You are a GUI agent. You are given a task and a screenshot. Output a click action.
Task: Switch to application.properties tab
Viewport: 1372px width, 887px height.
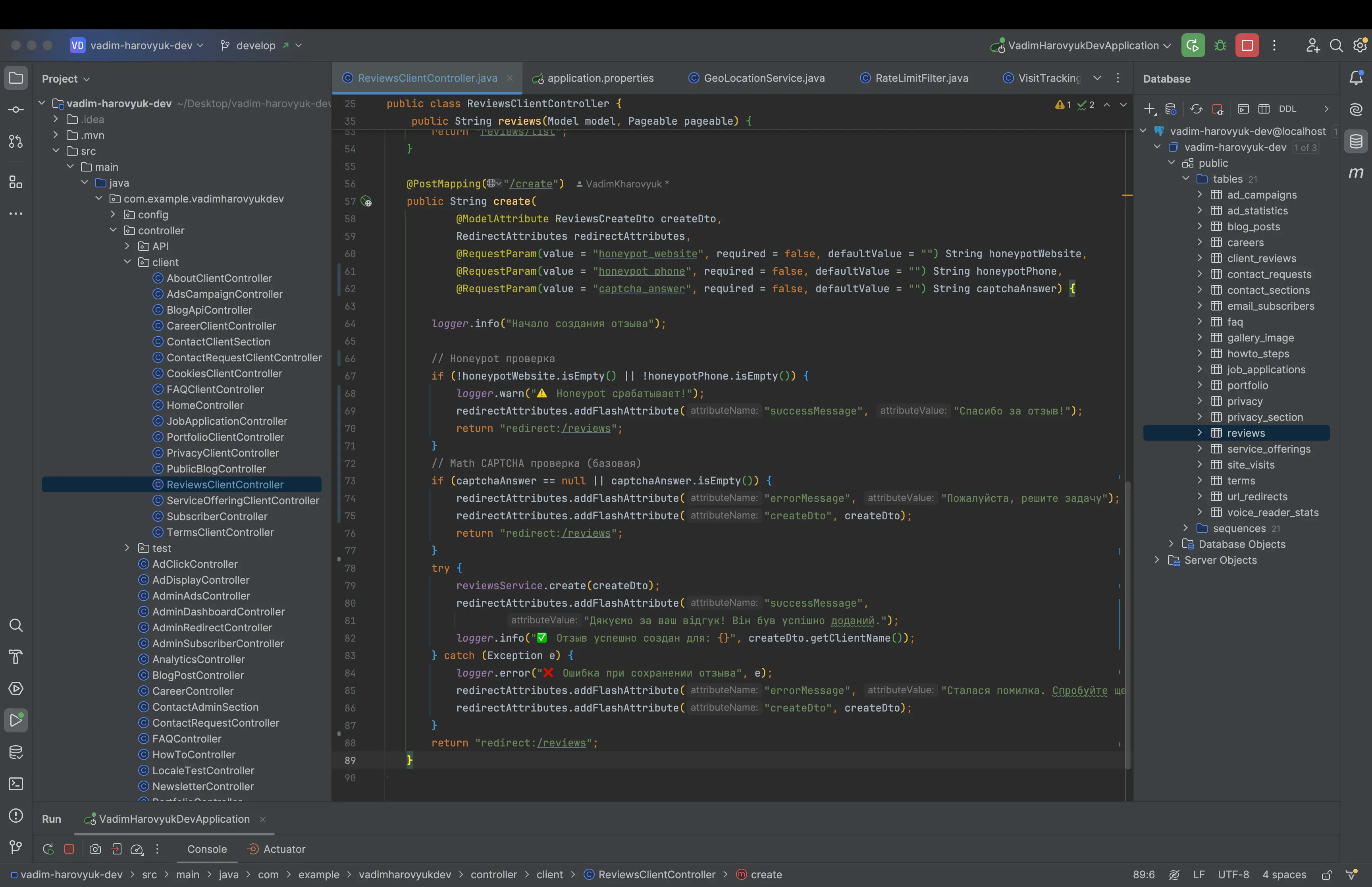(x=600, y=78)
